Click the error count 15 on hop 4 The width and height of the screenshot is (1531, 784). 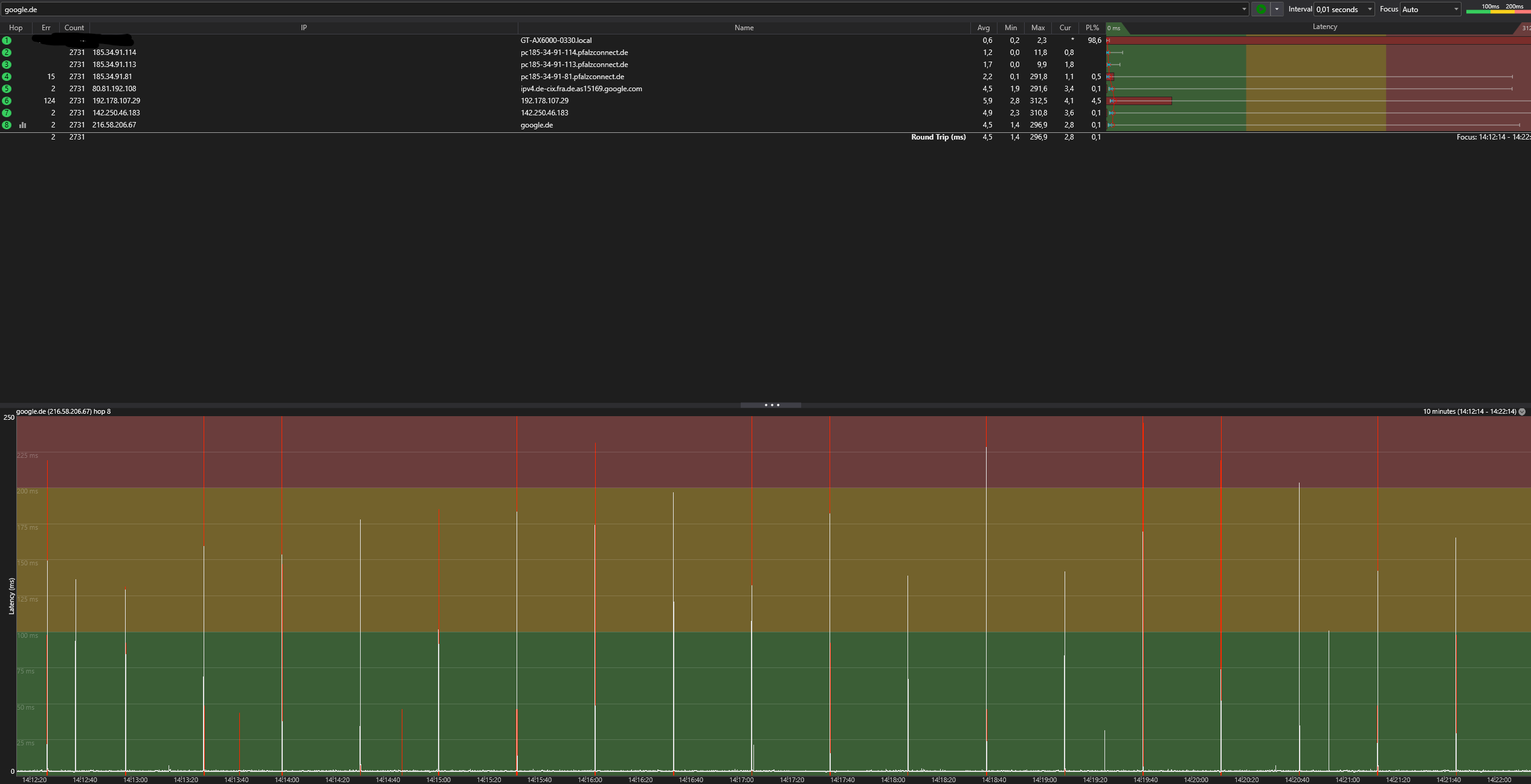(51, 77)
